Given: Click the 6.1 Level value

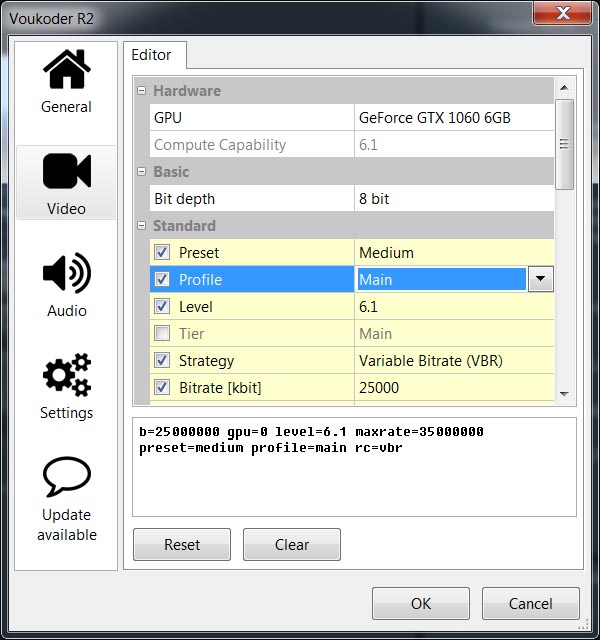Looking at the screenshot, I should (x=454, y=306).
